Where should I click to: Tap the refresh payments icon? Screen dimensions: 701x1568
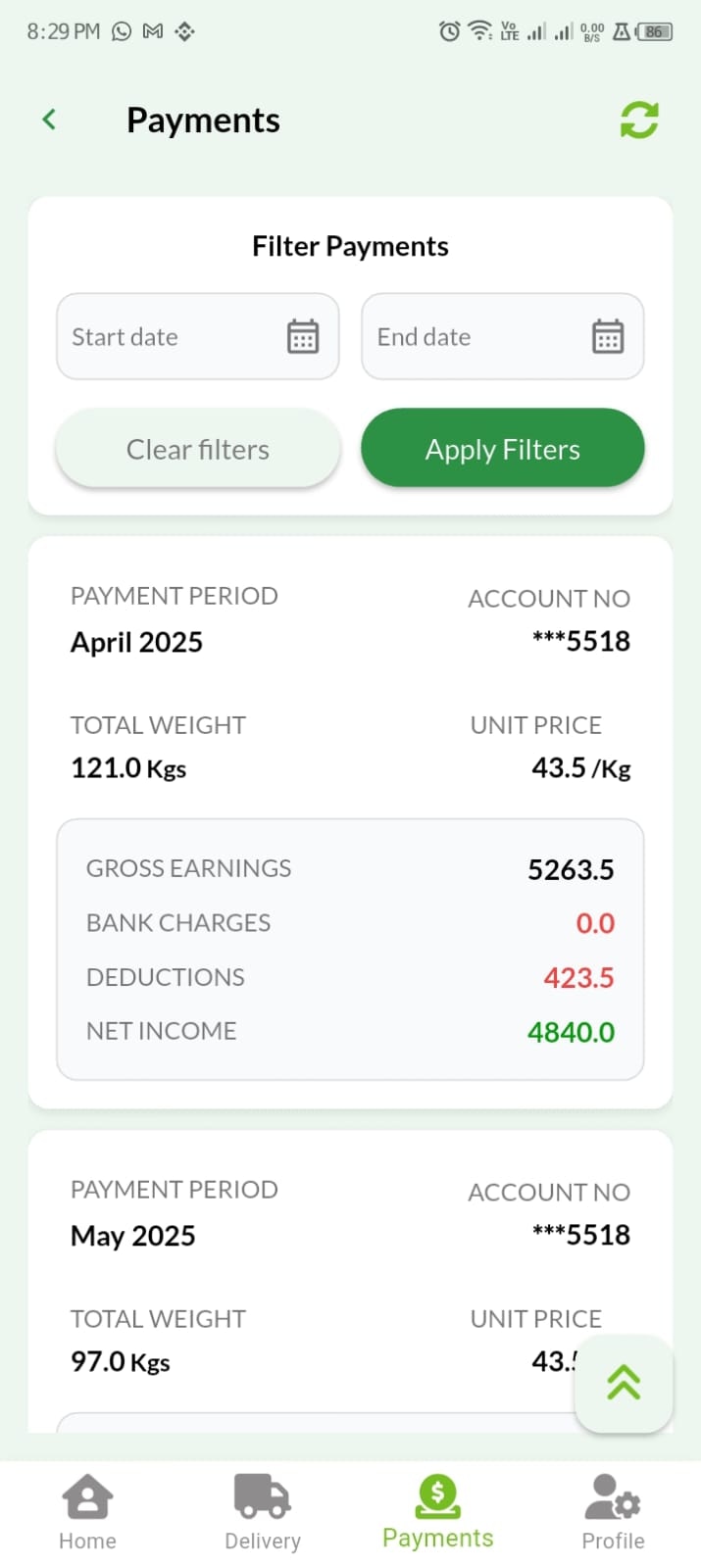638,120
